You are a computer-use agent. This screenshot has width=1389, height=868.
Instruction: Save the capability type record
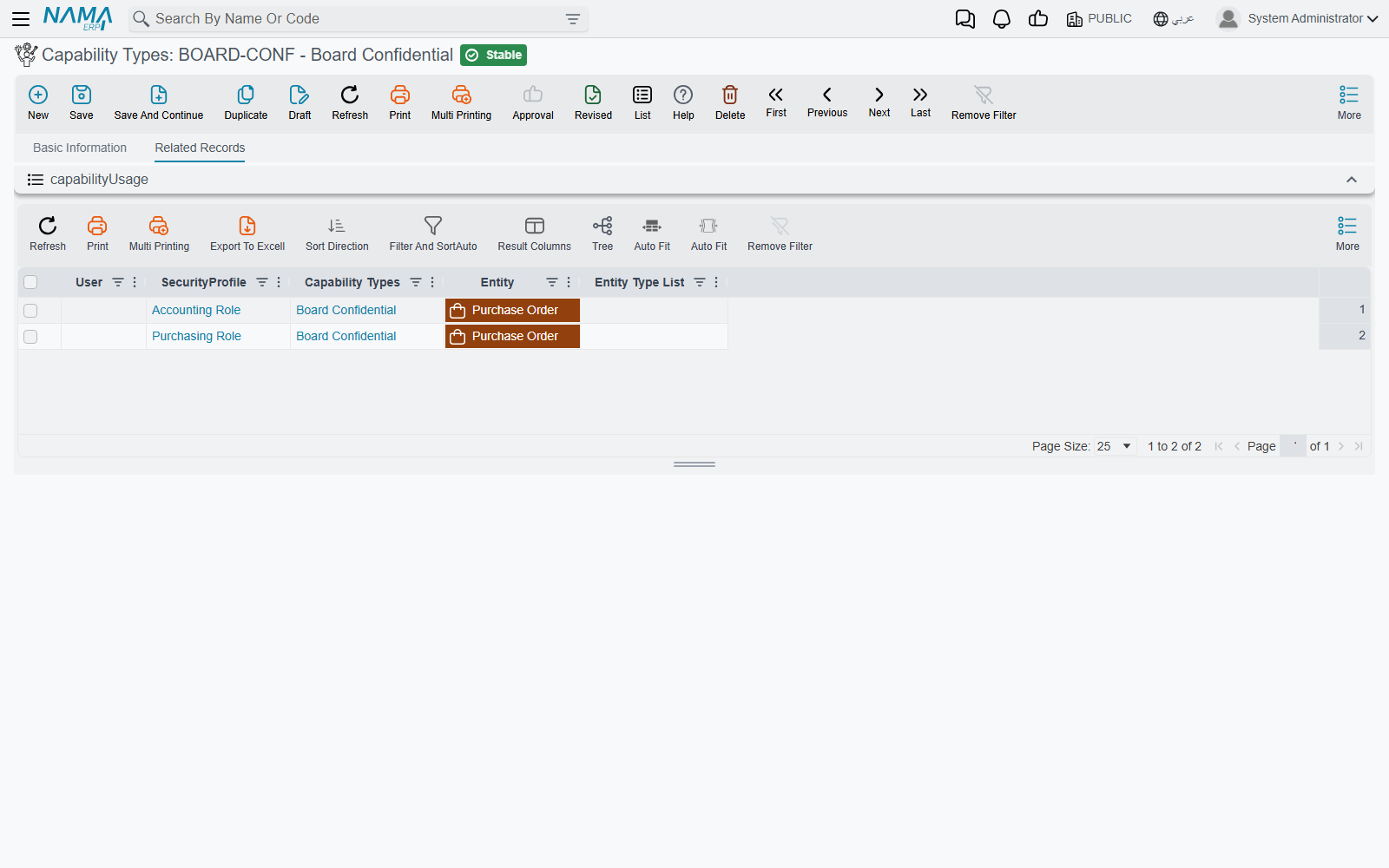tap(82, 102)
